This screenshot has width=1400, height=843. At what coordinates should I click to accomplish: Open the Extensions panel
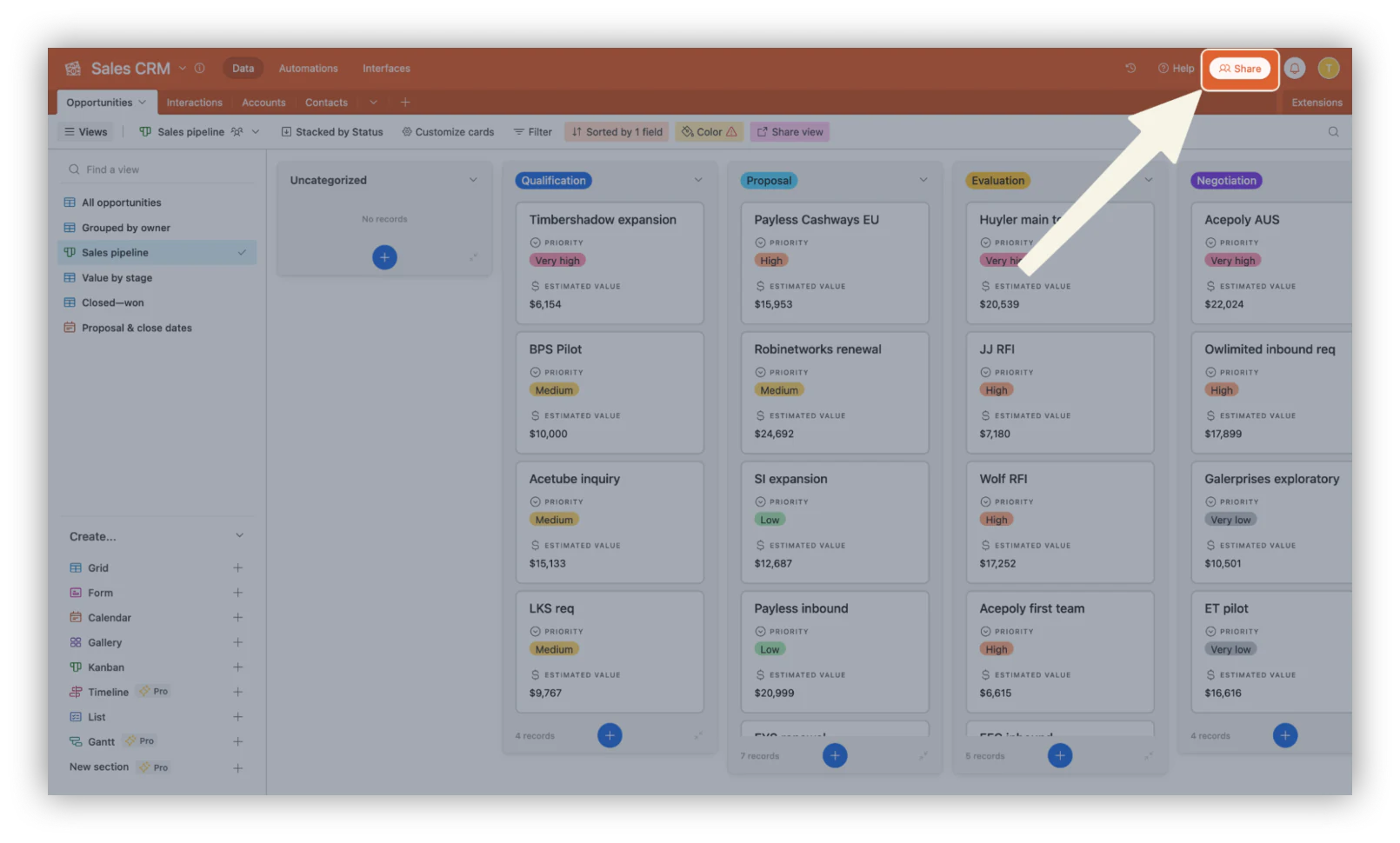point(1317,103)
